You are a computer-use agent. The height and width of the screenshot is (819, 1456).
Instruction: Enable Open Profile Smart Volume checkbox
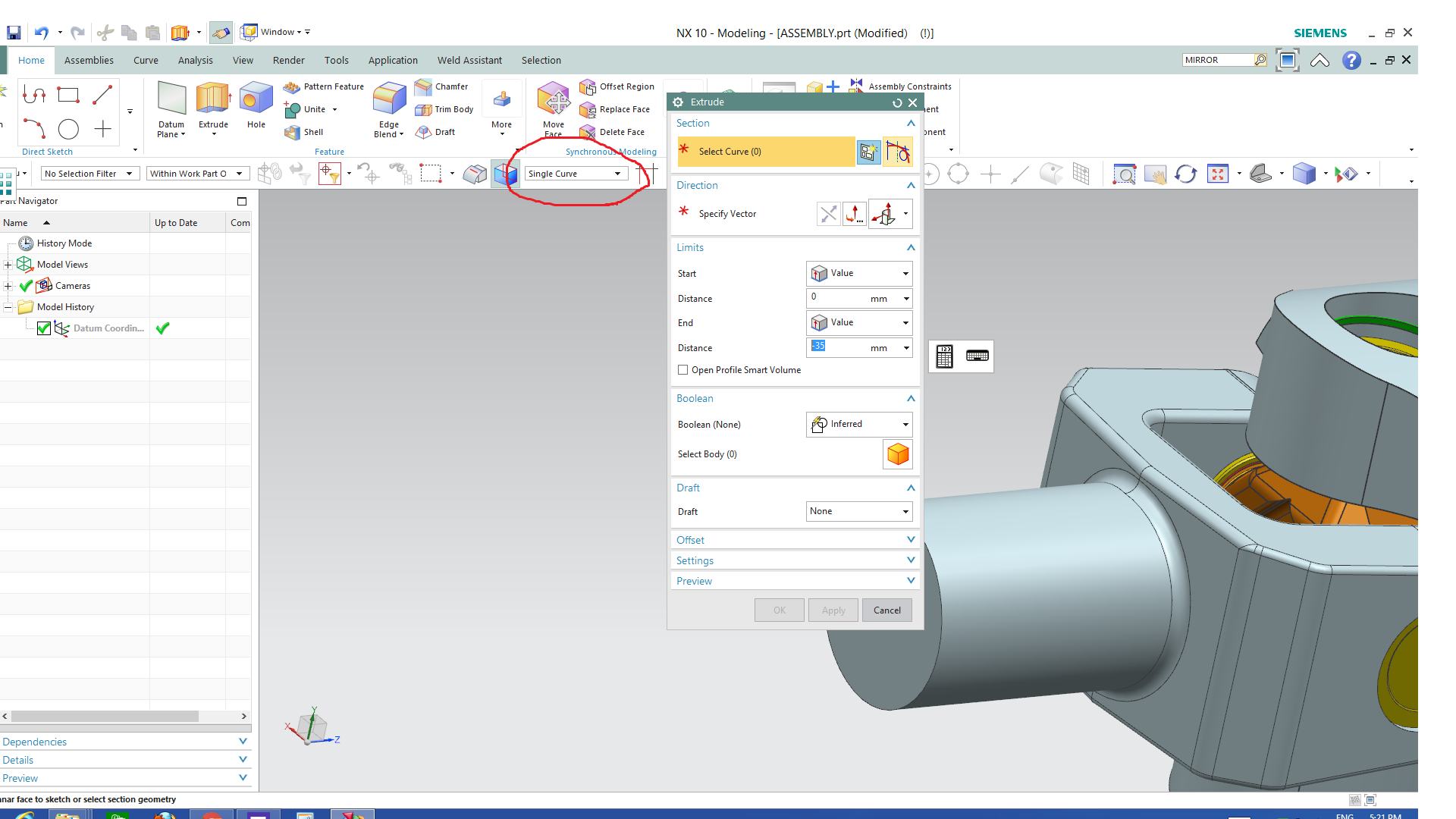[683, 370]
